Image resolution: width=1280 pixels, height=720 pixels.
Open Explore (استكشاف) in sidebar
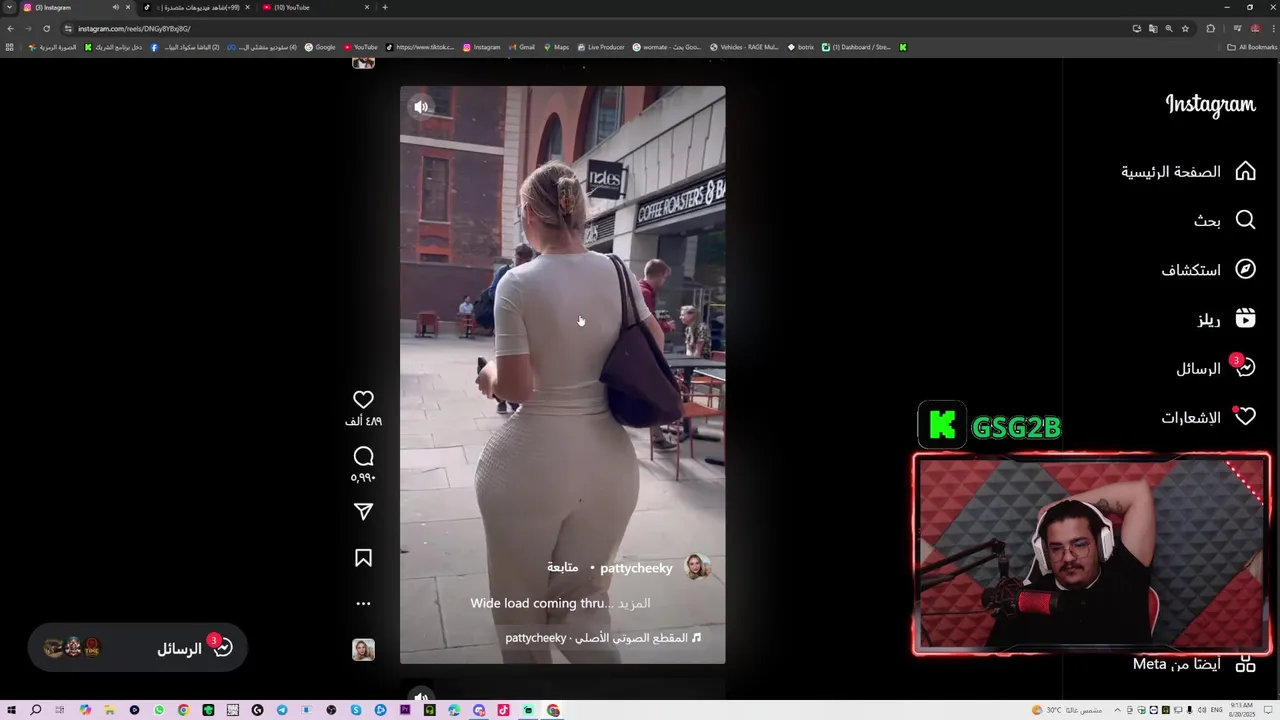1208,270
